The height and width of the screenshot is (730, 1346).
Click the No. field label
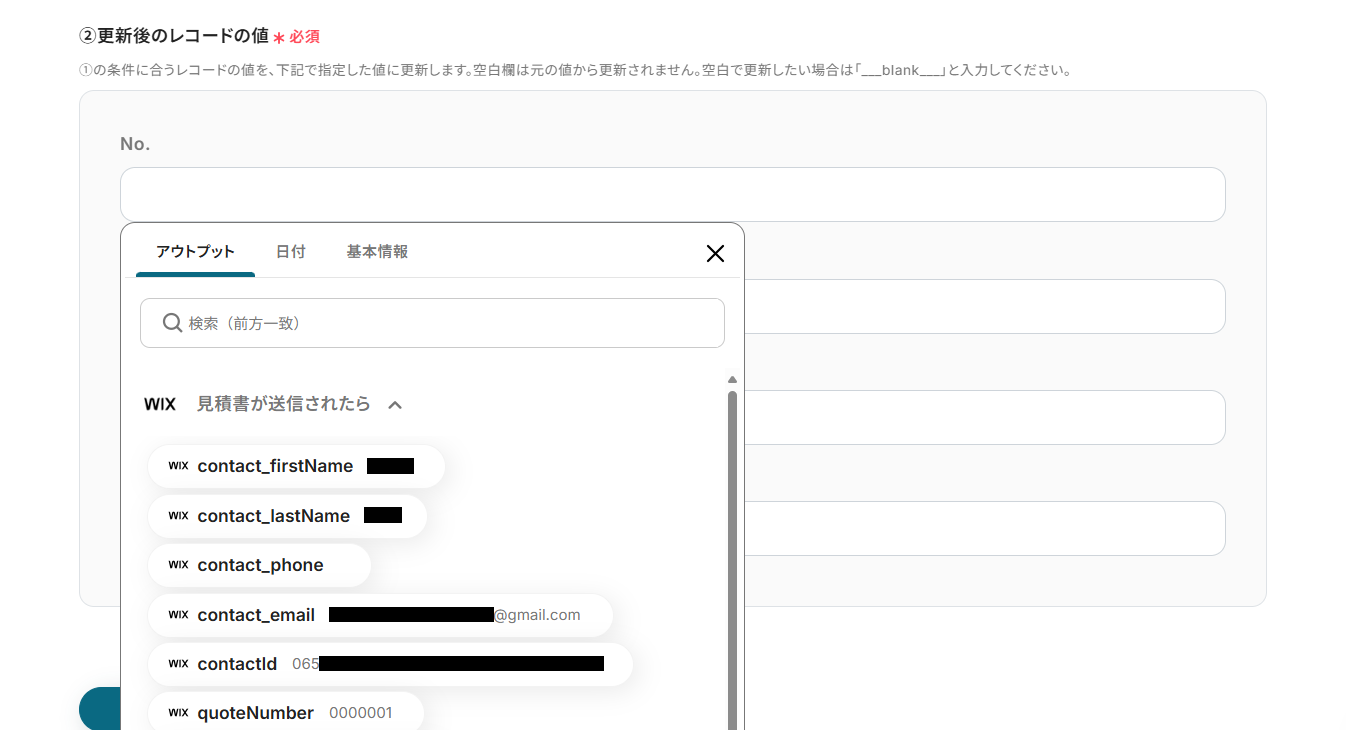(x=135, y=144)
